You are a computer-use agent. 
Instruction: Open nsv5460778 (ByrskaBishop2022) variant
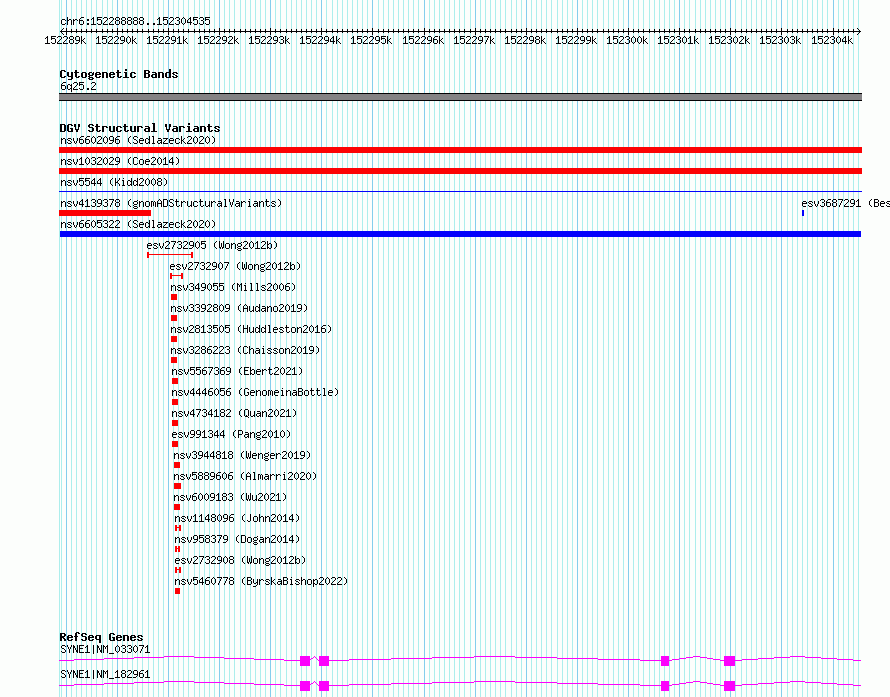point(261,581)
